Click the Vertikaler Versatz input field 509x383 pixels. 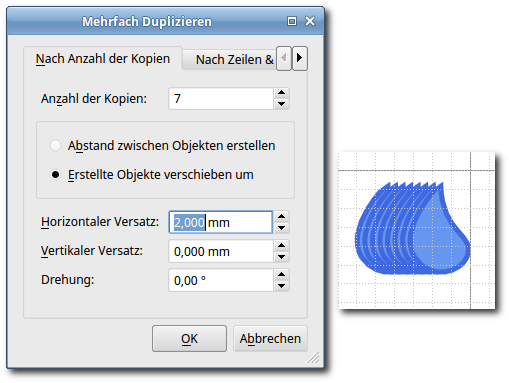point(221,251)
